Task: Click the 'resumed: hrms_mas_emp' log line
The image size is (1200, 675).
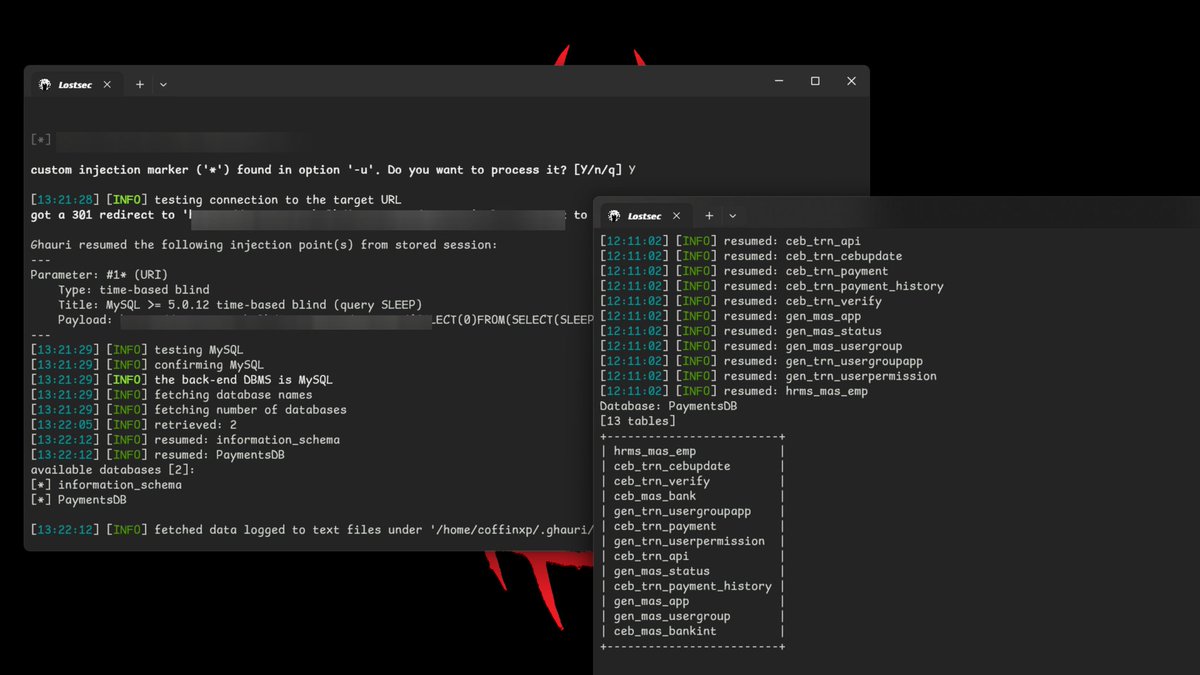Action: (x=734, y=391)
